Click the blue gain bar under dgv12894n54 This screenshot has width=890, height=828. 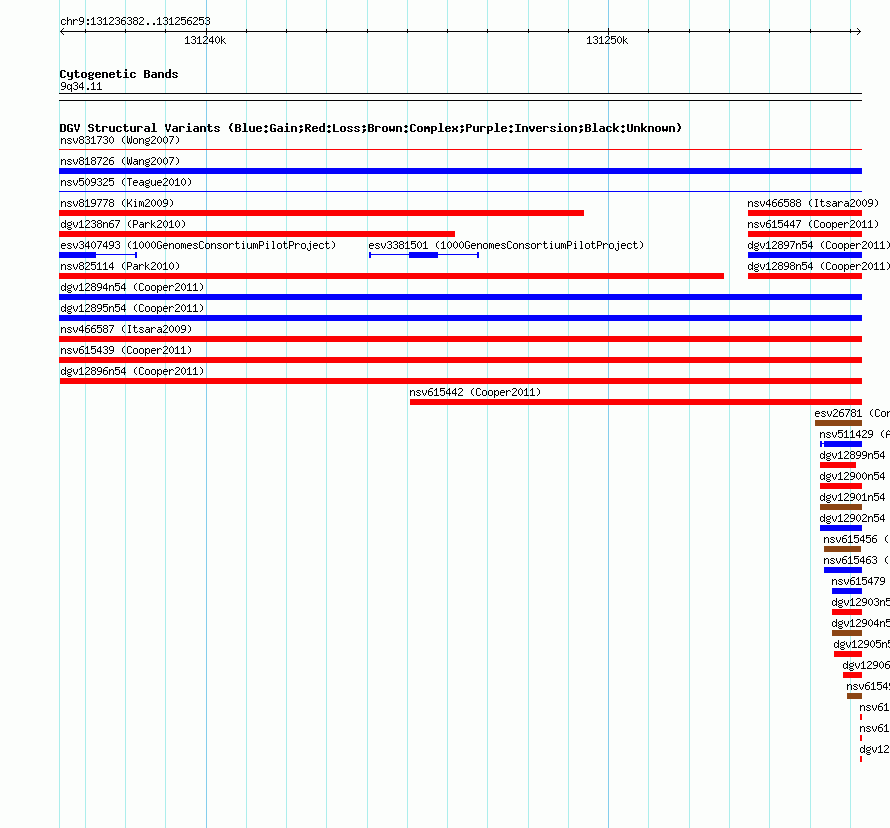[x=460, y=297]
